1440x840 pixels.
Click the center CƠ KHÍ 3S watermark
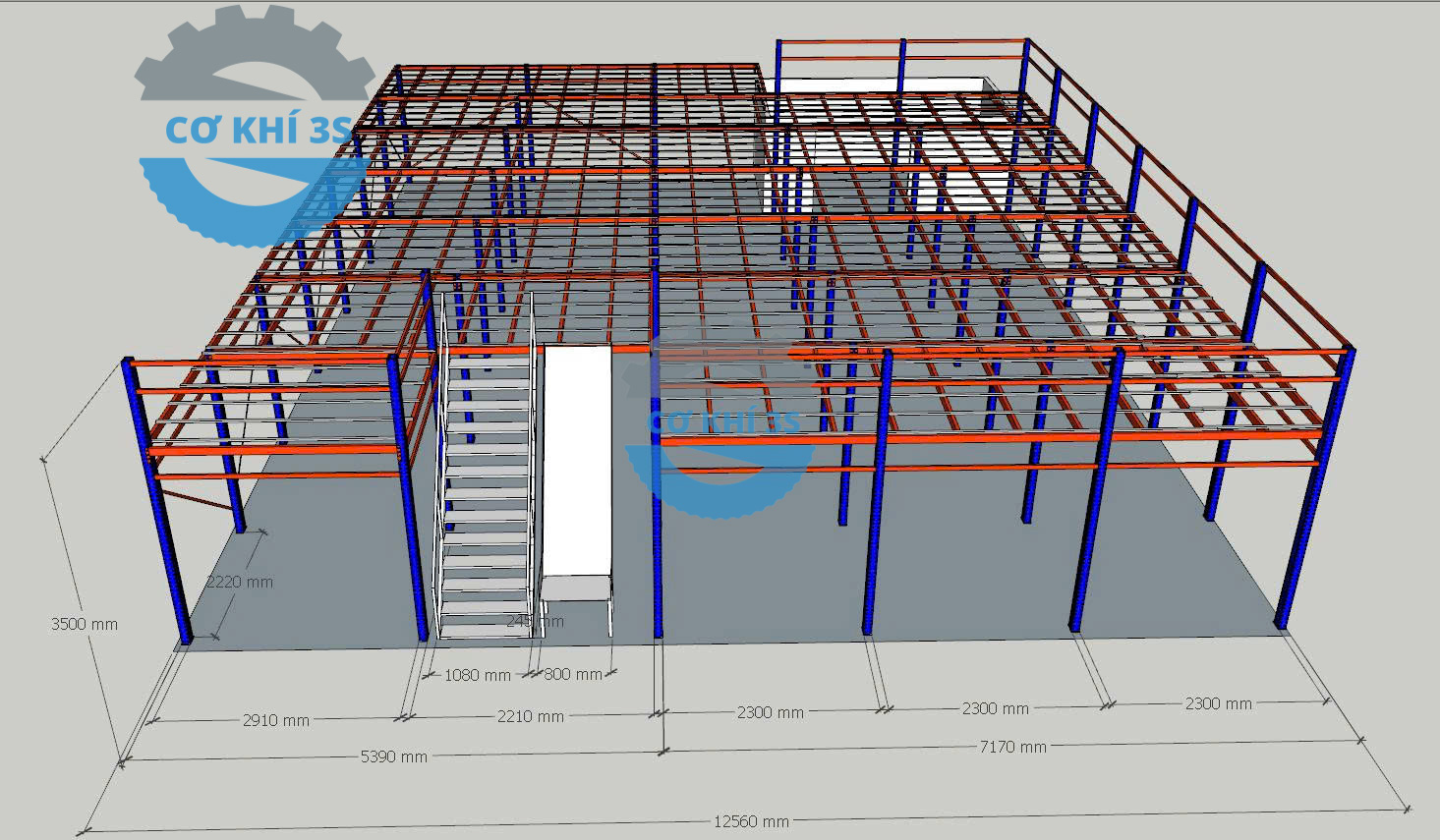pos(725,420)
